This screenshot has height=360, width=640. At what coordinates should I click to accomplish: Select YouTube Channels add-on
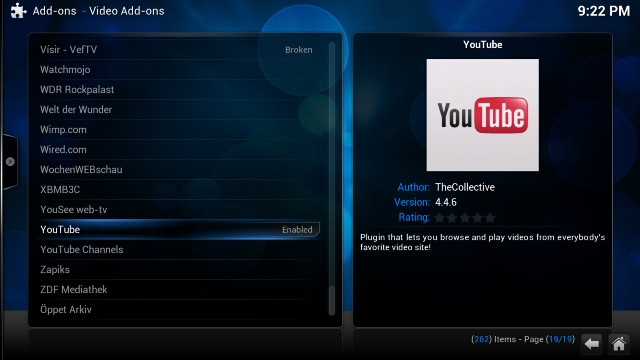[x=180, y=249]
